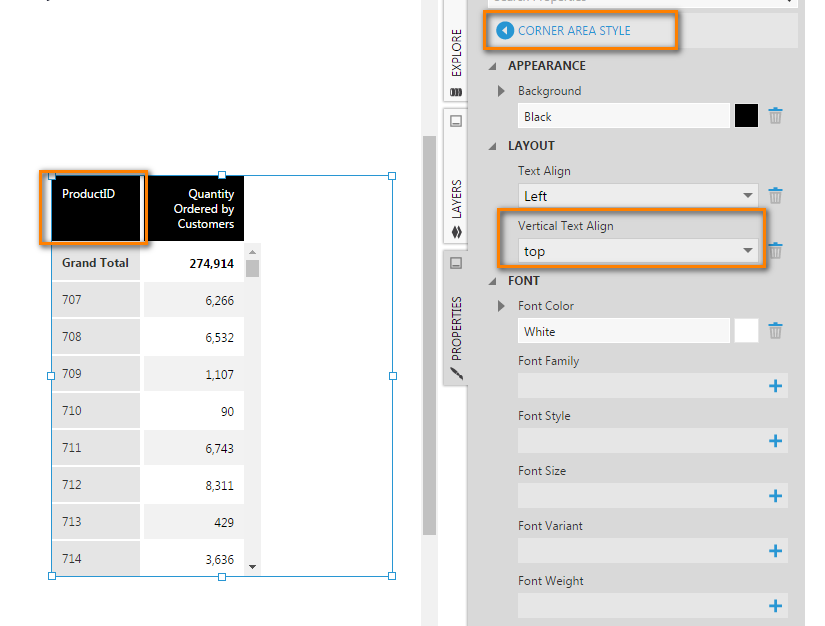Edit the Font Color text field
This screenshot has height=626, width=825.
(x=623, y=331)
